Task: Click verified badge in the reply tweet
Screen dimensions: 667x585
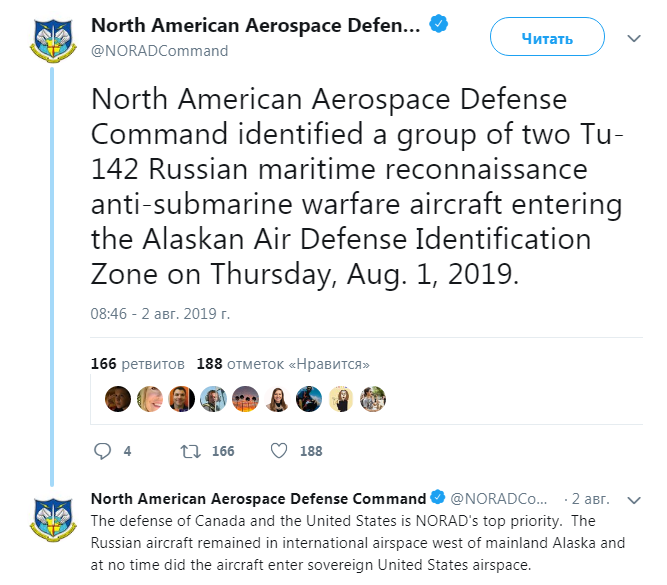Action: tap(437, 497)
